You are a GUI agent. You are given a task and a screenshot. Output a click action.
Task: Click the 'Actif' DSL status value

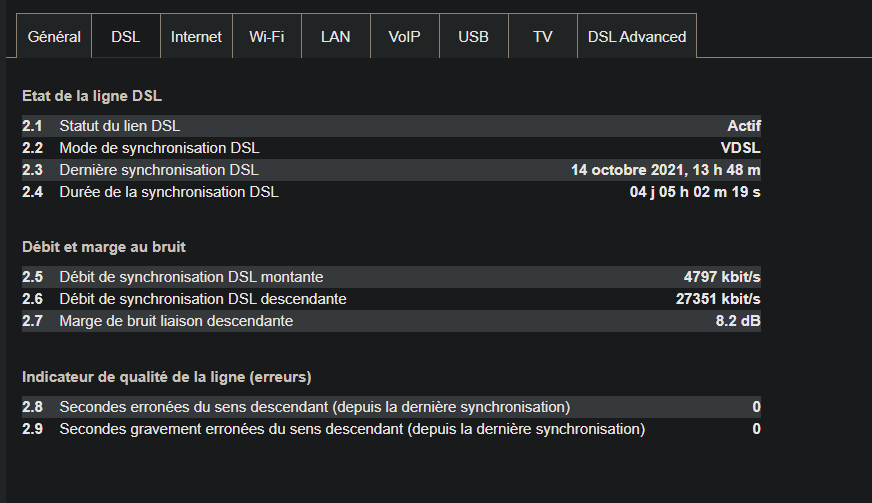pos(744,126)
